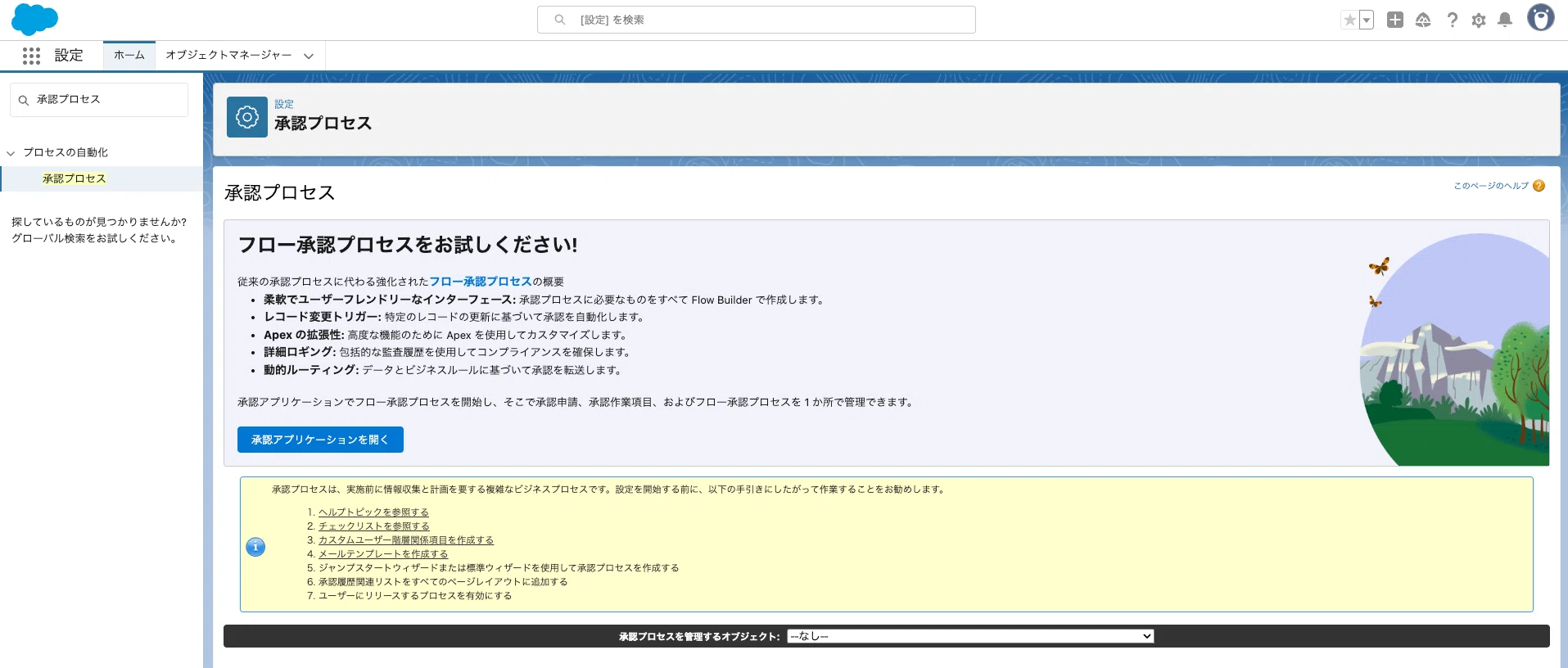This screenshot has width=1568, height=668.
Task: Open the user profile avatar
Action: click(x=1541, y=18)
